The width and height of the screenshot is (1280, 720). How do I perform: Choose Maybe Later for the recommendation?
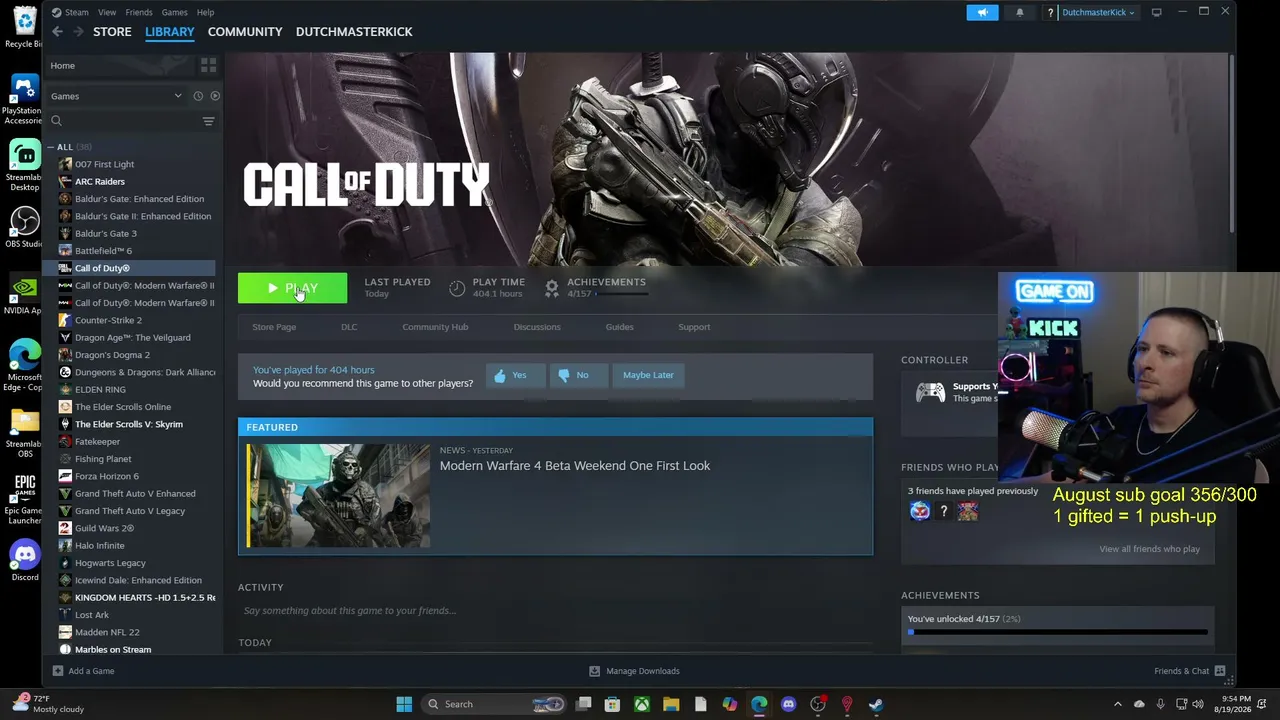coord(648,375)
